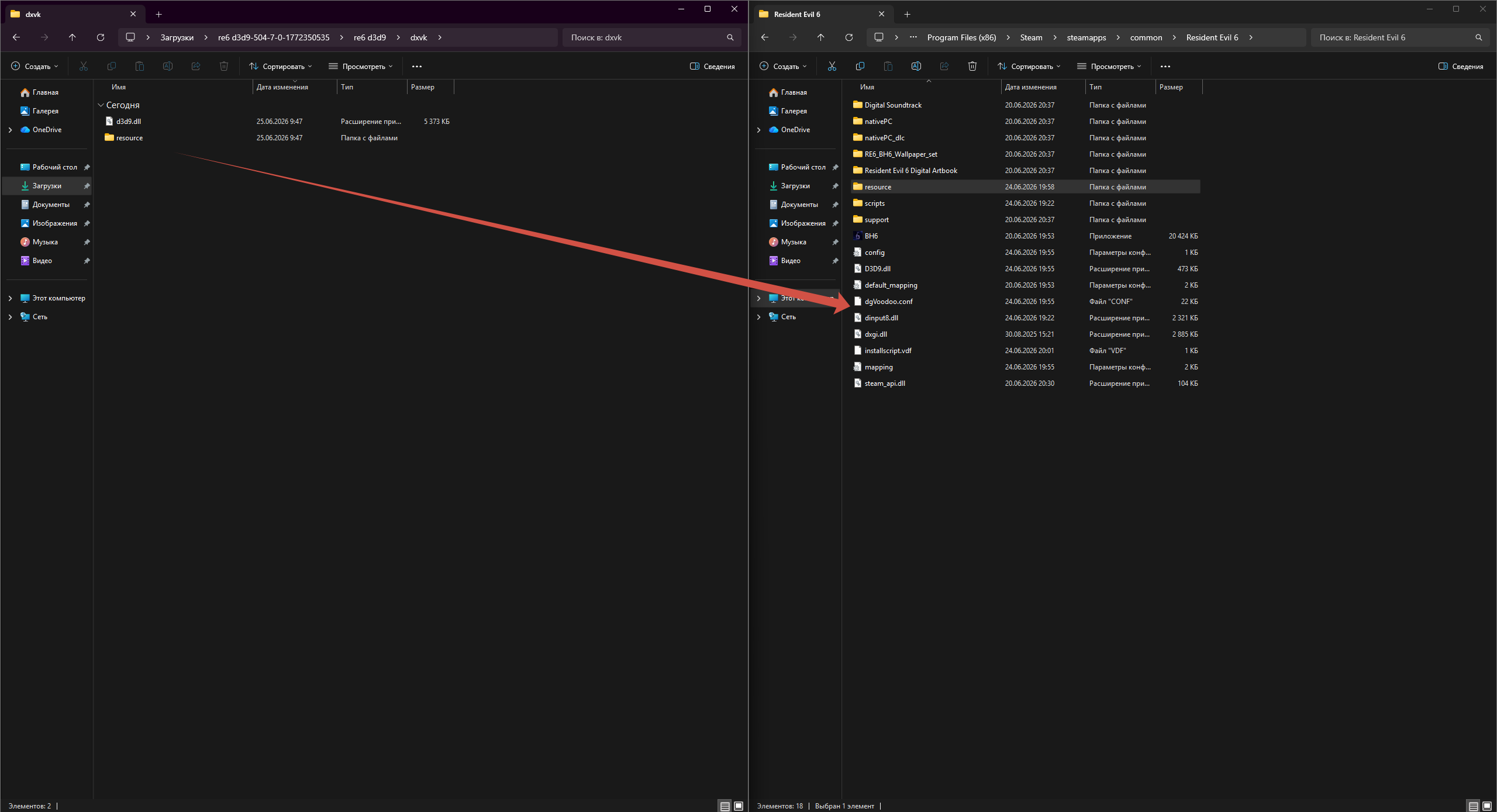This screenshot has height=812, width=1497.
Task: Click the Cut icon in Resident Evil 6 window toolbar
Action: point(832,66)
